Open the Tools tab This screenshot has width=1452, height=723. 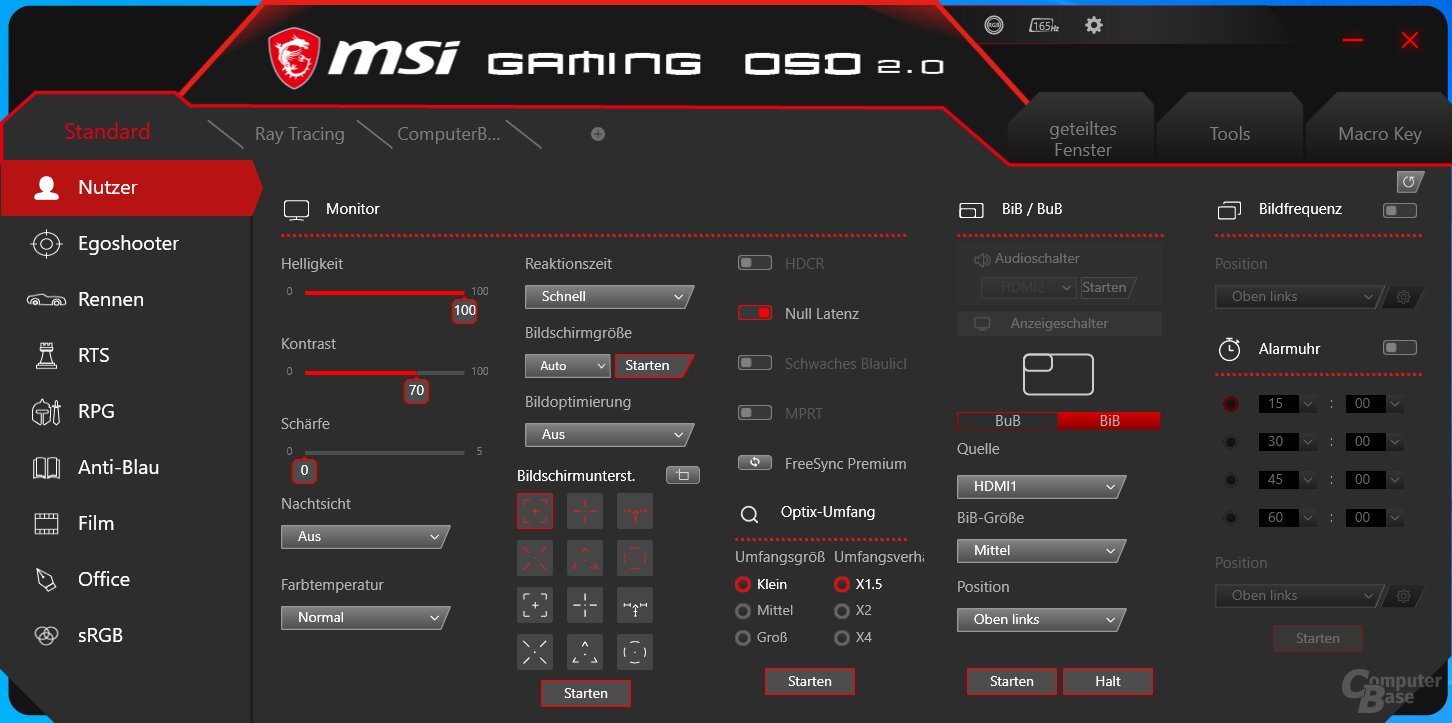[1230, 134]
